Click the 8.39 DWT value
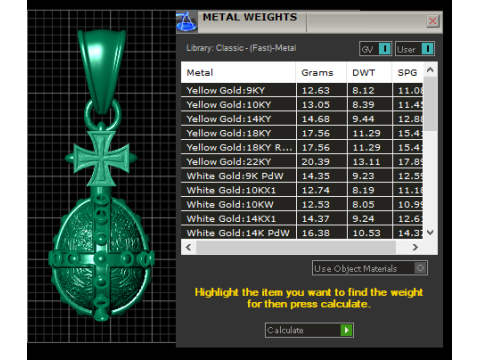Image resolution: width=480 pixels, height=360 pixels. [x=363, y=105]
